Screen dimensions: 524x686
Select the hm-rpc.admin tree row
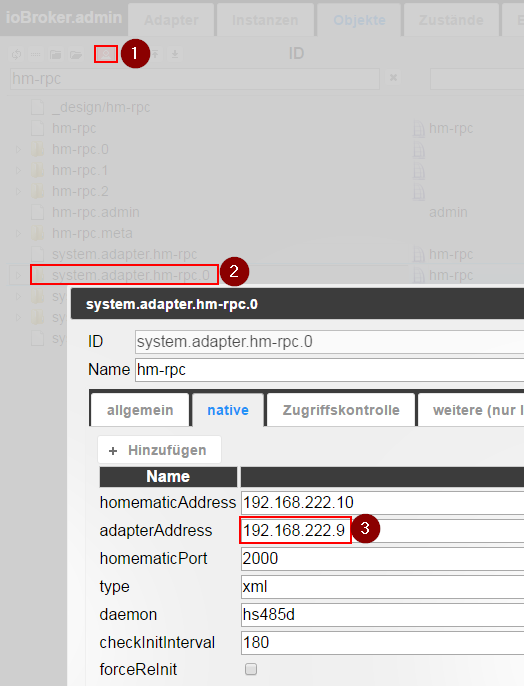(95, 212)
